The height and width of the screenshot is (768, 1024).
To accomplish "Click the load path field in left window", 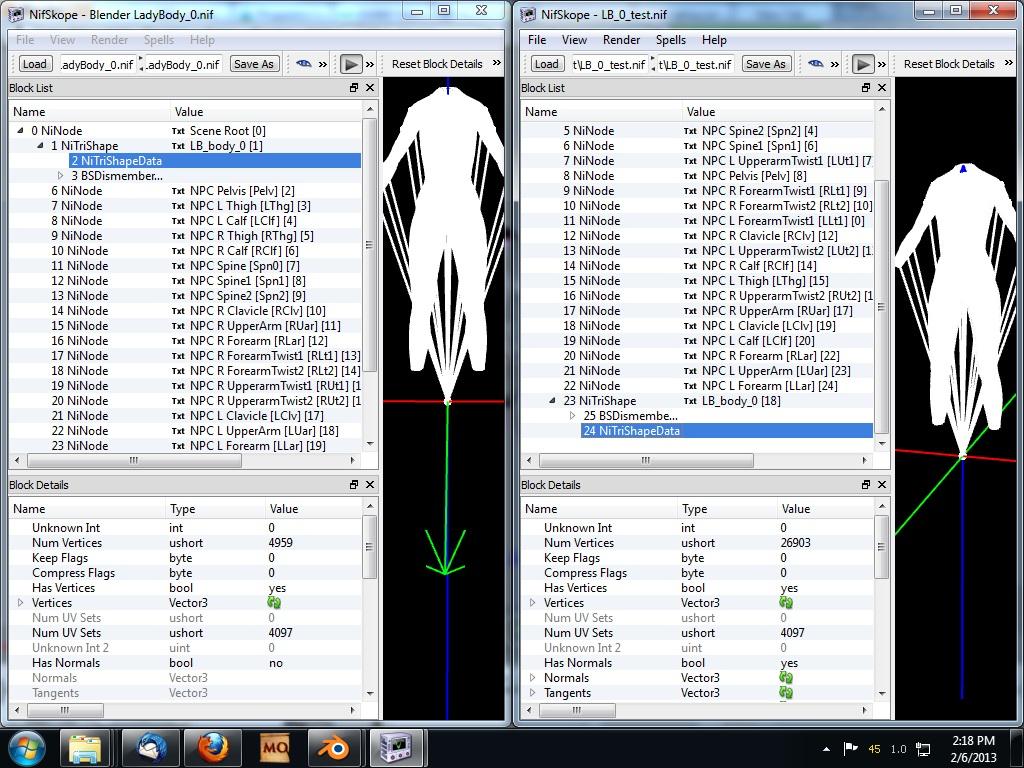I will 97,65.
